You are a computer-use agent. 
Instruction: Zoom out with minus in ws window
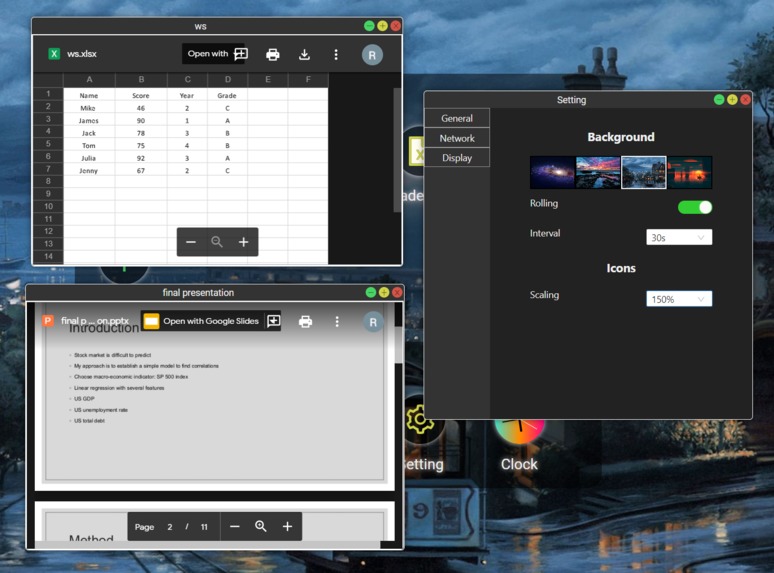coord(191,242)
